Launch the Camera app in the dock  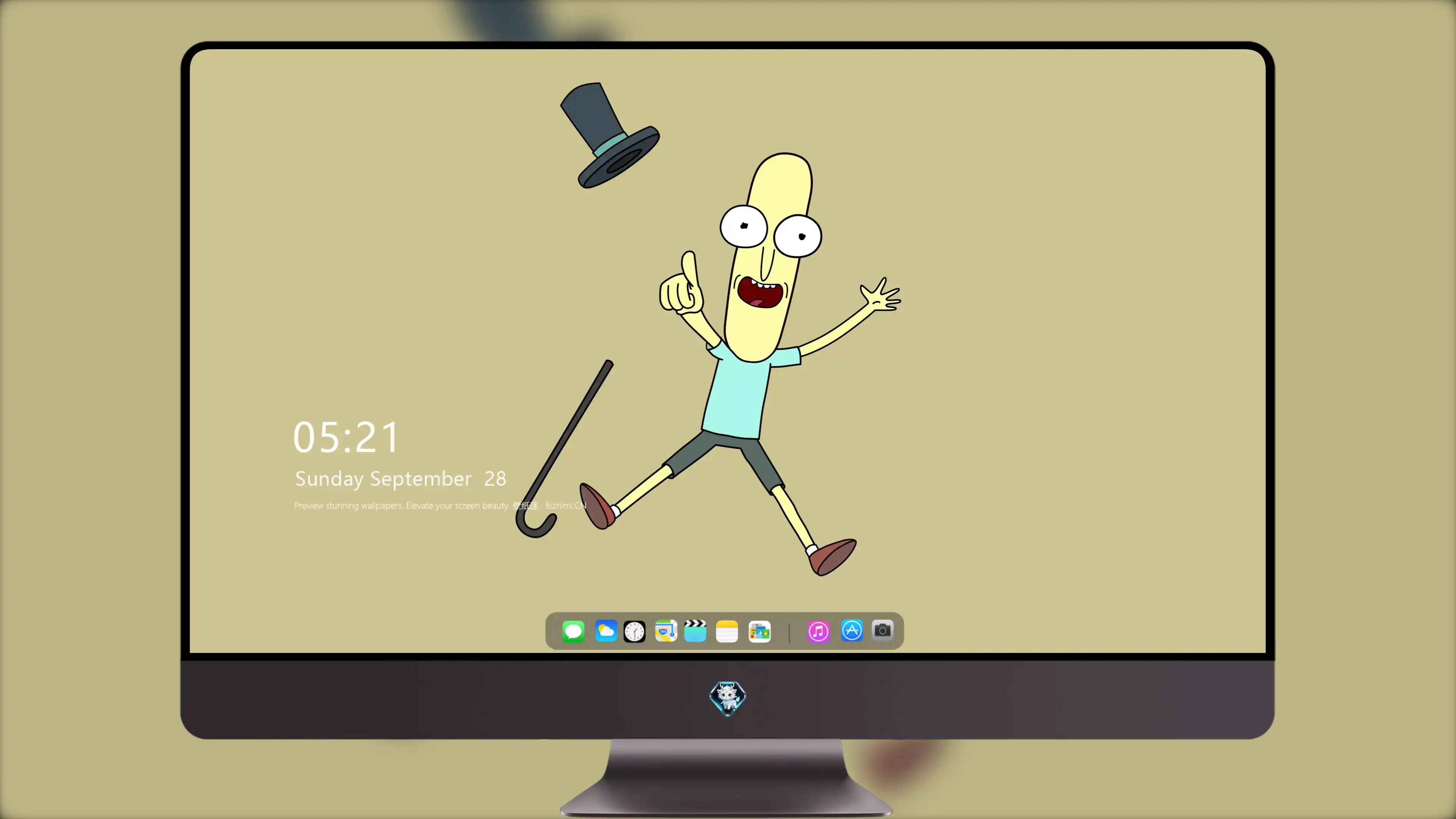tap(882, 630)
